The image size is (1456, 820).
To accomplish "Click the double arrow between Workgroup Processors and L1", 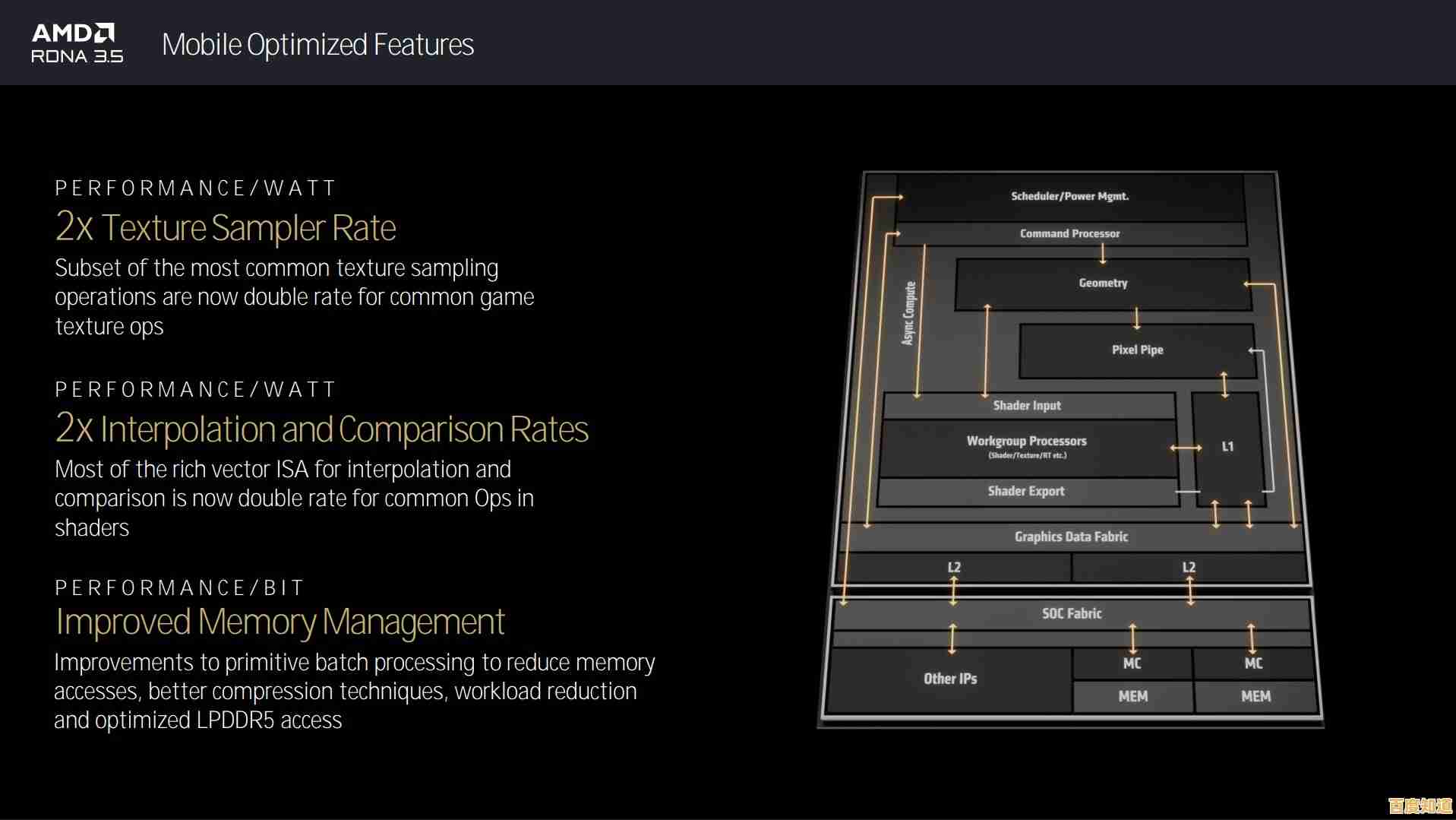I will pyautogui.click(x=1186, y=448).
